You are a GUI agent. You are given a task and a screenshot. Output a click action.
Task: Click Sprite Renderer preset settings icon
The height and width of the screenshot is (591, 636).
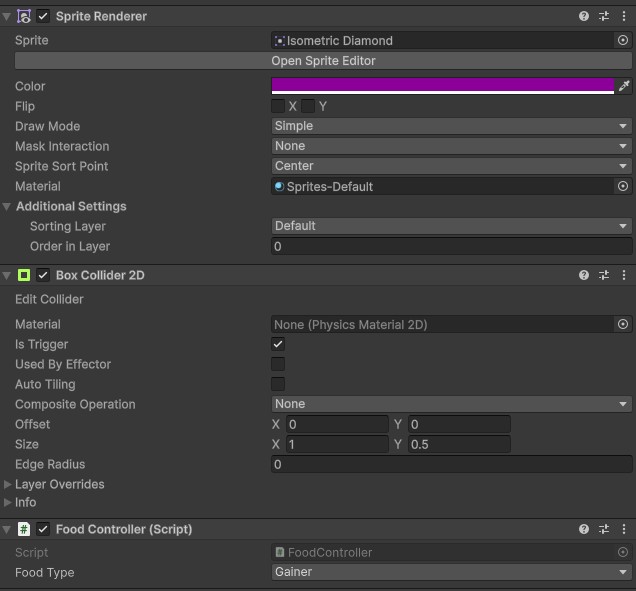(x=604, y=17)
